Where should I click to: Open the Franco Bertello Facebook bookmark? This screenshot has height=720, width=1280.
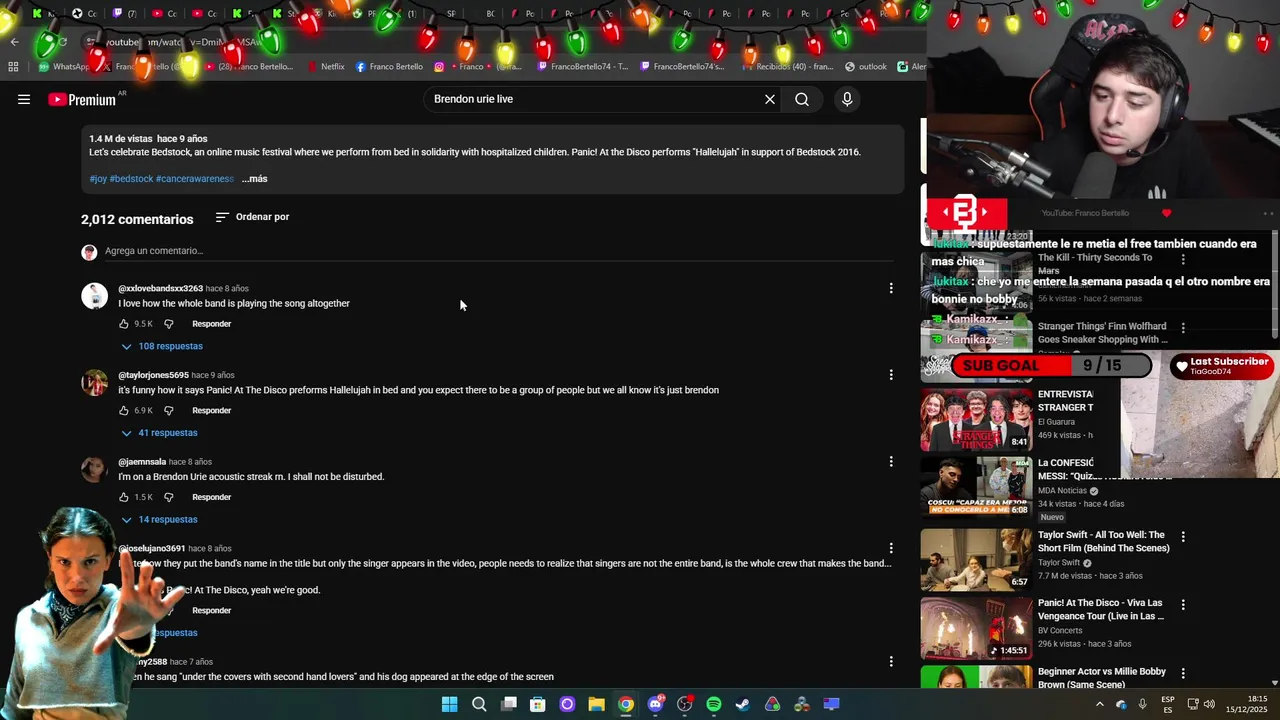(x=389, y=67)
